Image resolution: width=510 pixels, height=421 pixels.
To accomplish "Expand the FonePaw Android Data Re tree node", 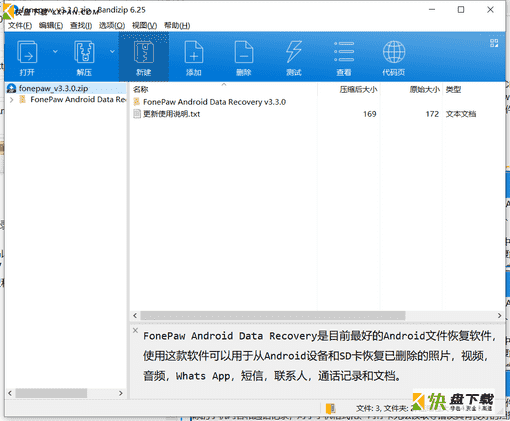I will (x=12, y=100).
